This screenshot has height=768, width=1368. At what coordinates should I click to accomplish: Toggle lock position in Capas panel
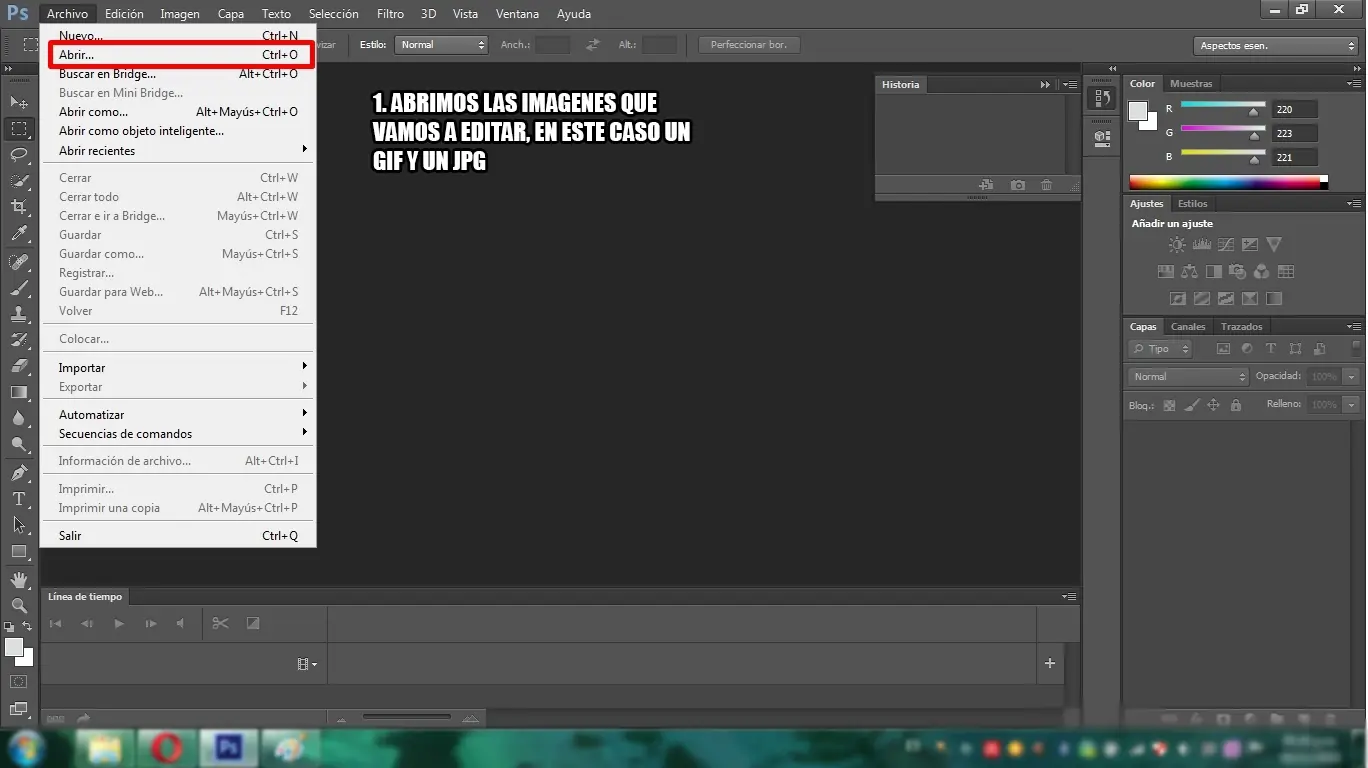pos(1213,405)
